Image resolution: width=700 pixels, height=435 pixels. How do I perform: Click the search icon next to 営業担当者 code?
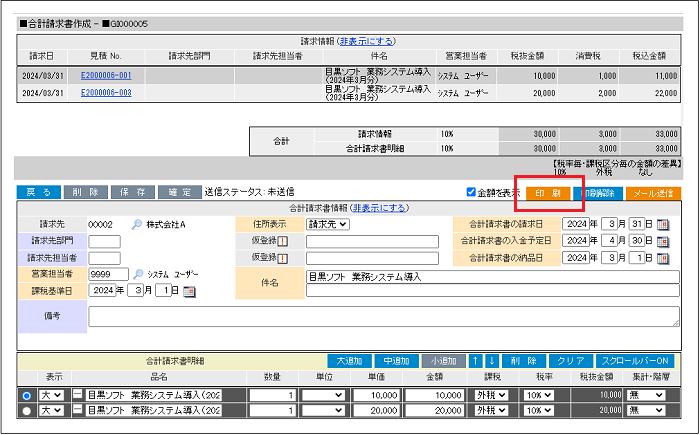(x=137, y=274)
